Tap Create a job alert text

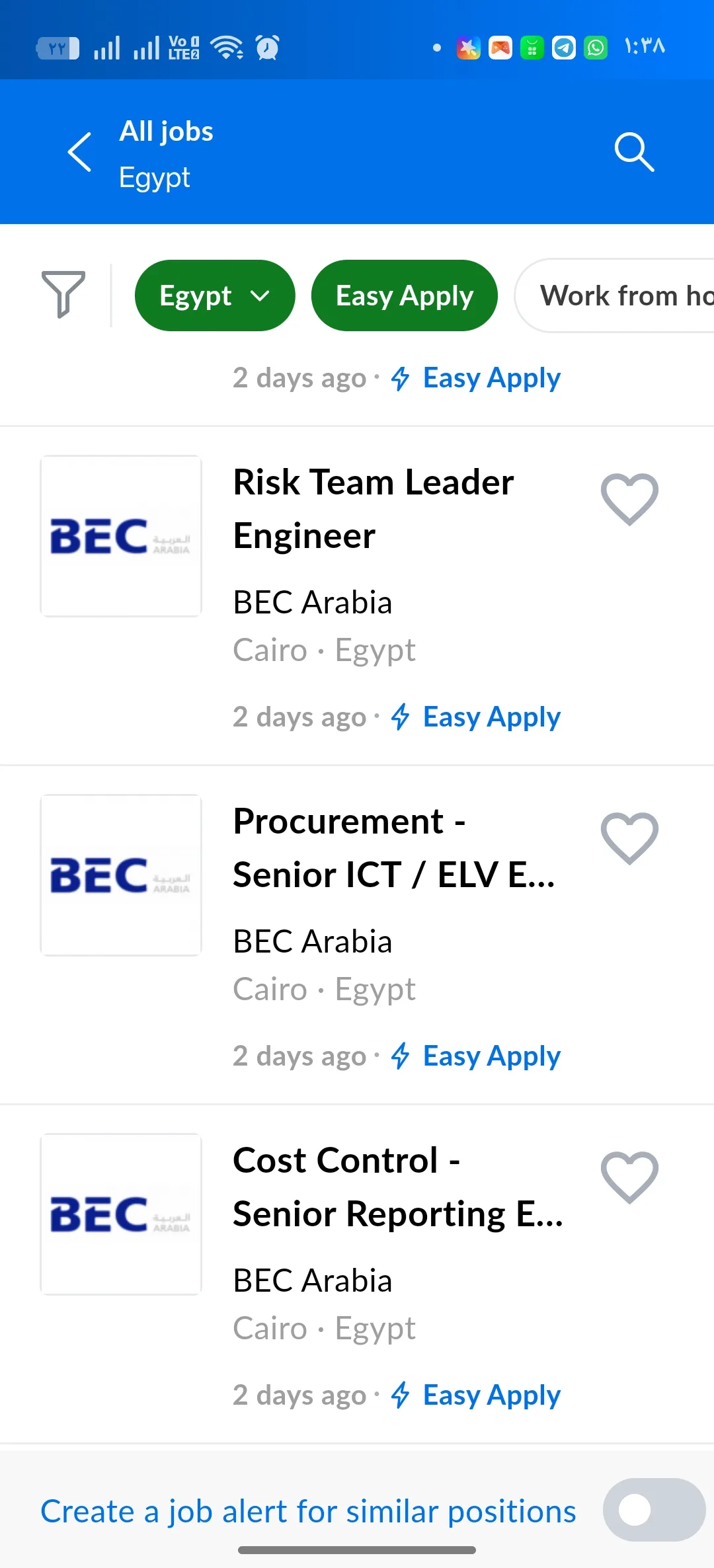click(x=308, y=1511)
